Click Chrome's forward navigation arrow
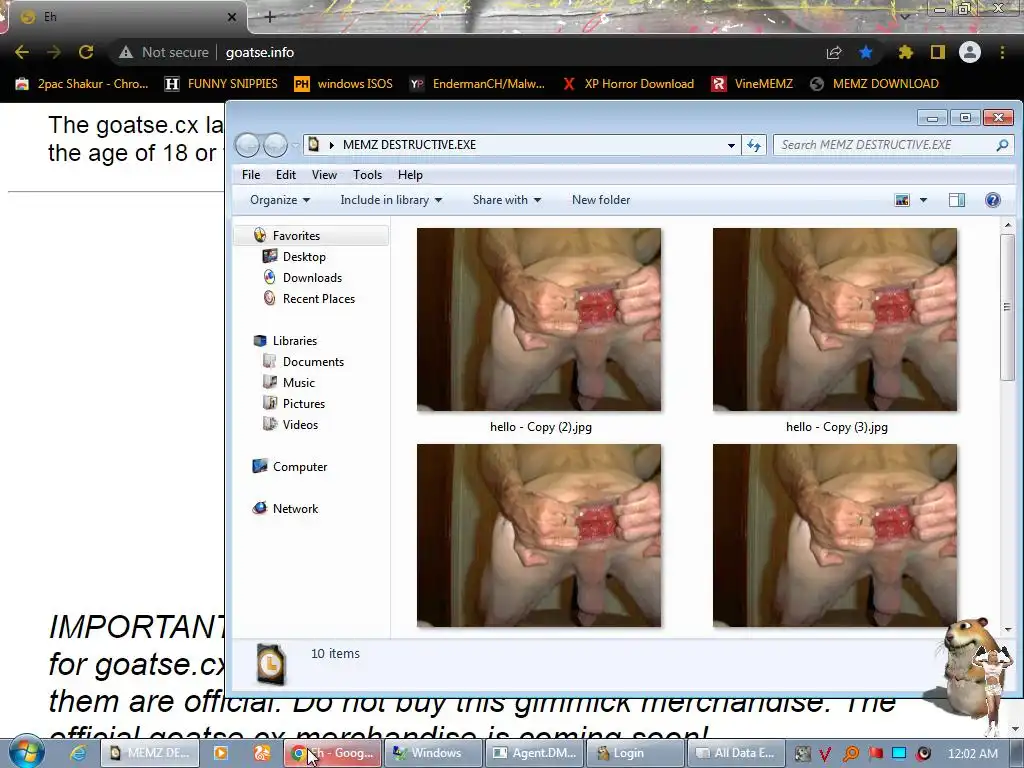The image size is (1024, 768). [54, 52]
